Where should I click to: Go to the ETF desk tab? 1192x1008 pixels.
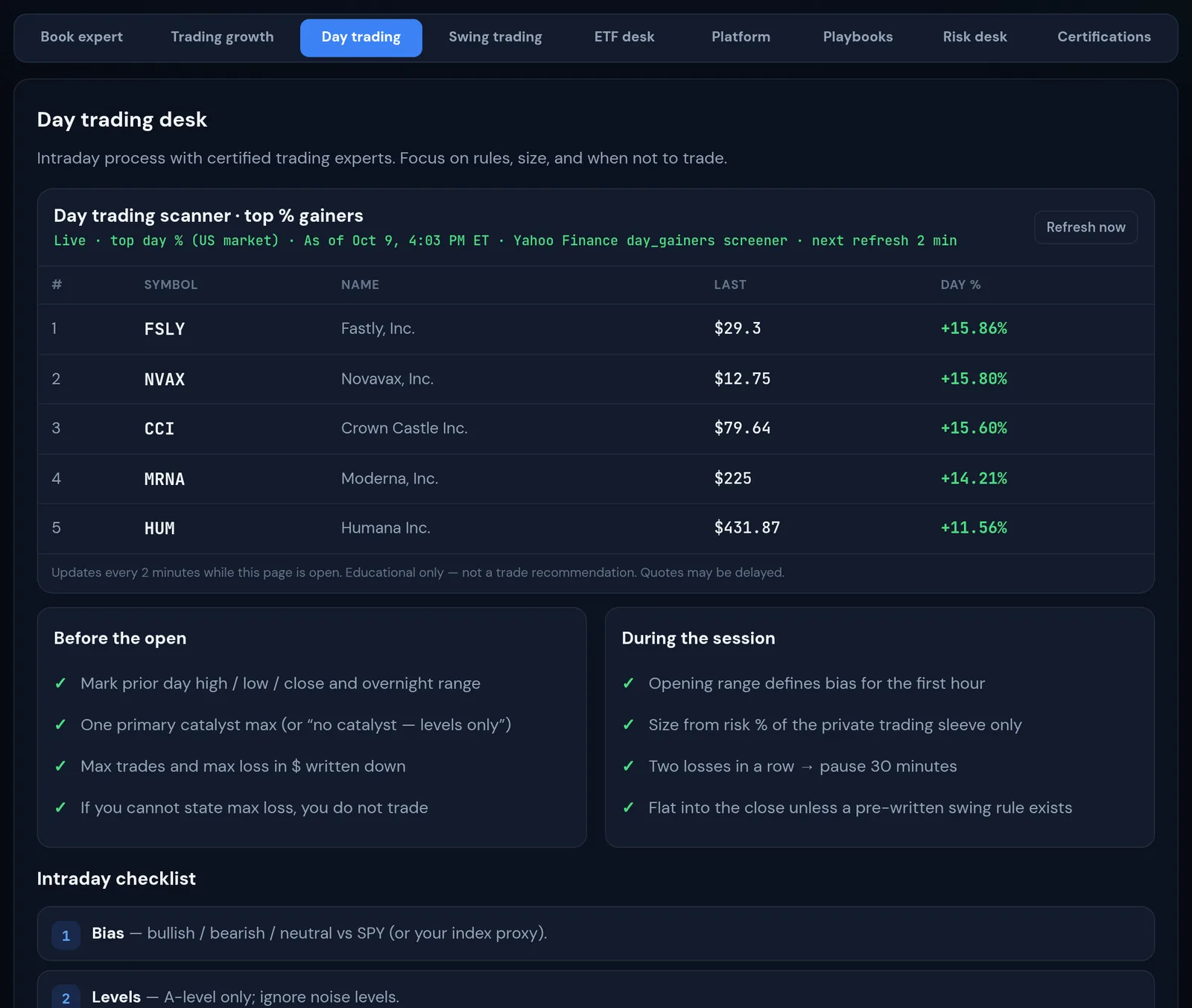coord(624,37)
